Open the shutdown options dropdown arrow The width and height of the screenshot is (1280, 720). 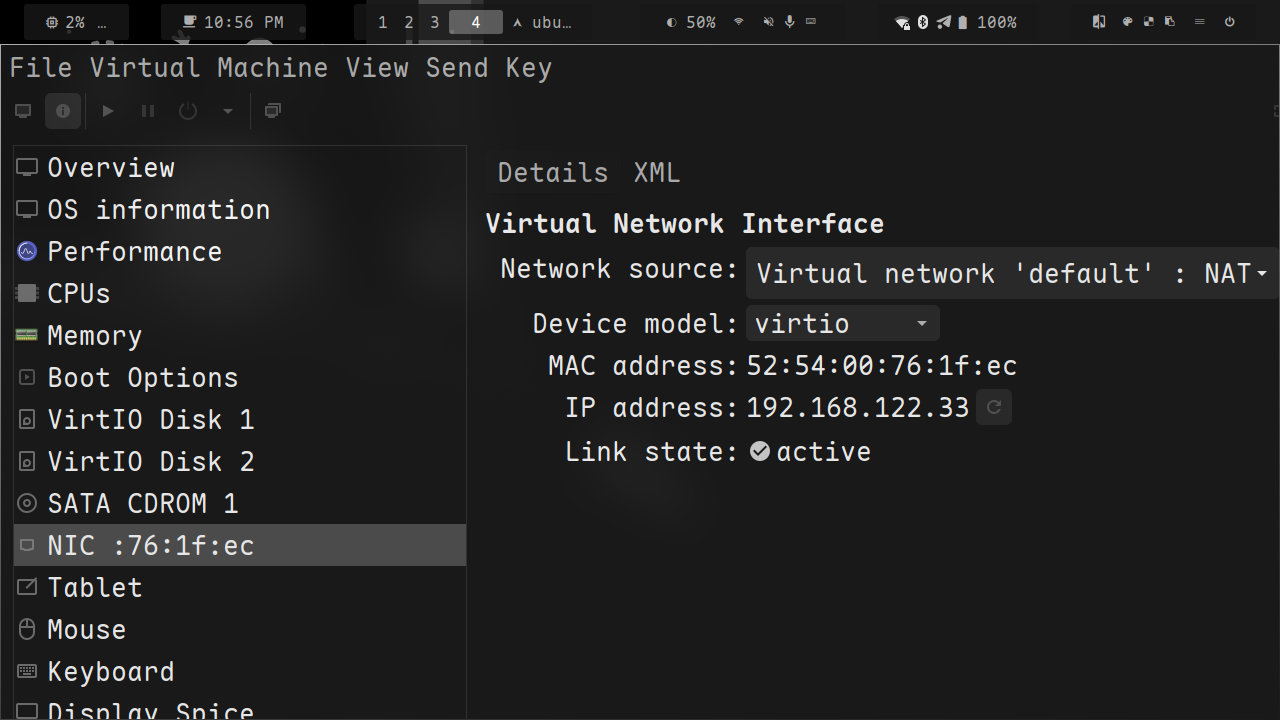pos(228,111)
